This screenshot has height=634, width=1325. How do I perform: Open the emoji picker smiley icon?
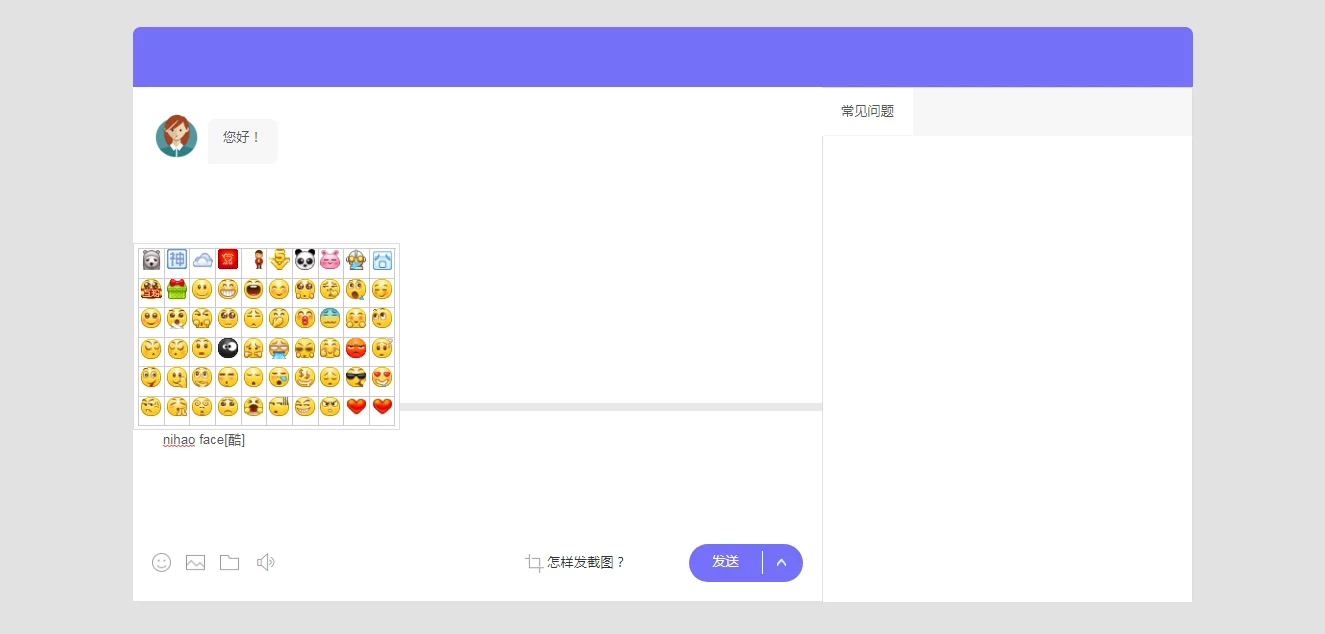[x=161, y=562]
